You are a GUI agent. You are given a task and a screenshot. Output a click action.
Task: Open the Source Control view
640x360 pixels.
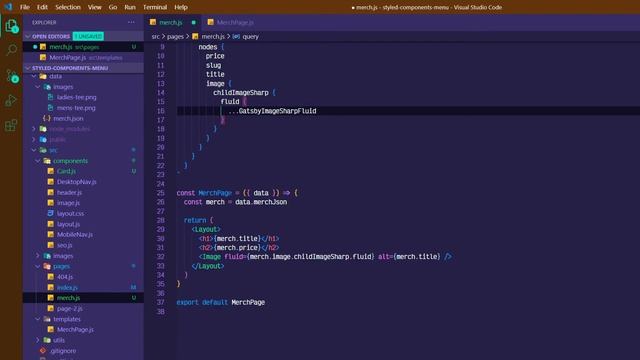click(x=11, y=76)
